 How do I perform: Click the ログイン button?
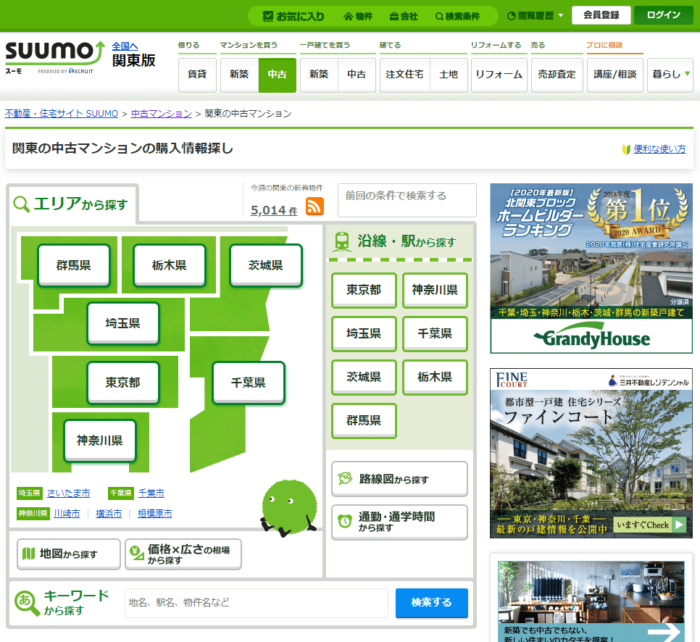click(663, 15)
